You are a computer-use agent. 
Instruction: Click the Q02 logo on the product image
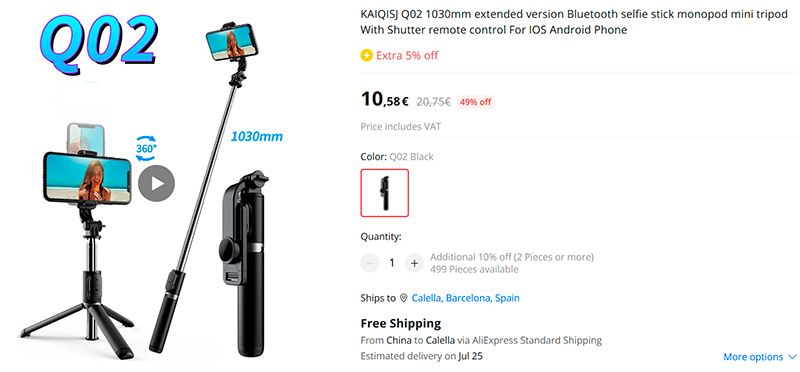click(x=98, y=44)
